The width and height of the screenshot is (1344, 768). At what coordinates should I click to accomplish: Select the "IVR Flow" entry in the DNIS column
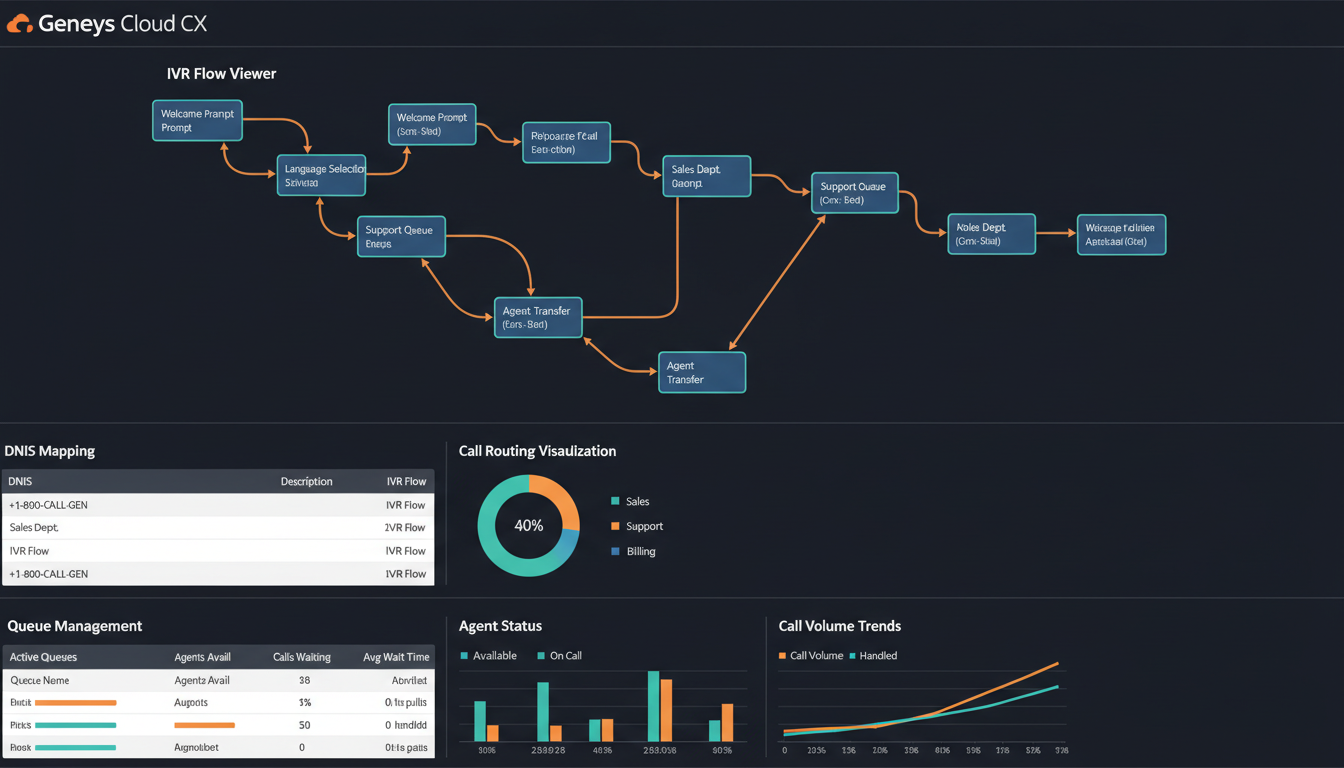coord(29,551)
